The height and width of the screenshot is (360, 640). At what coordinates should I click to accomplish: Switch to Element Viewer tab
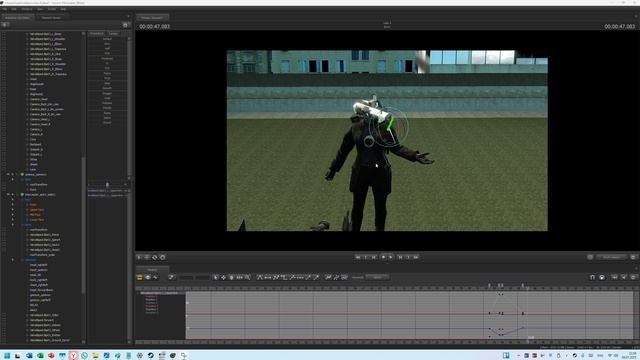click(51, 18)
